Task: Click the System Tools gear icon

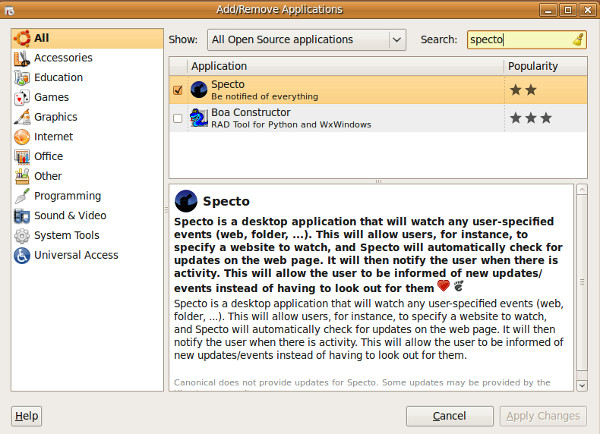Action: (22, 236)
